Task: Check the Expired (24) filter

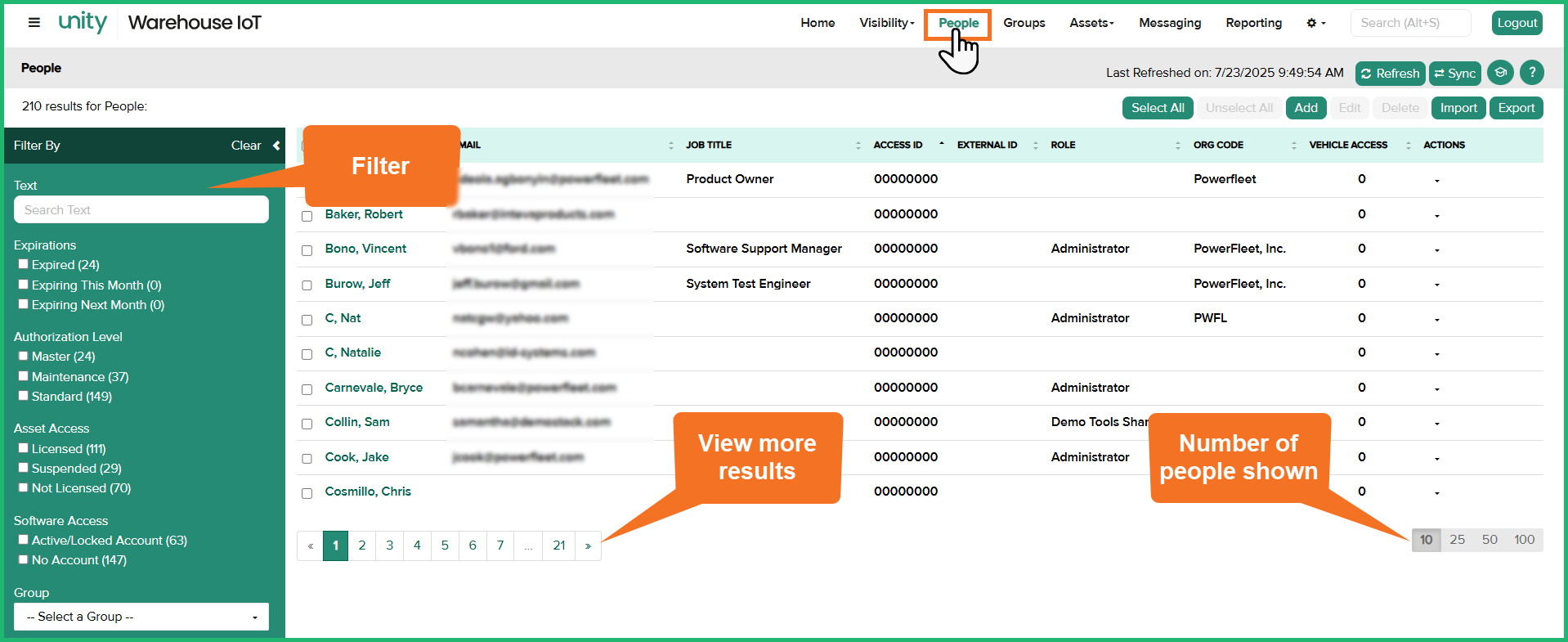Action: click(x=24, y=264)
